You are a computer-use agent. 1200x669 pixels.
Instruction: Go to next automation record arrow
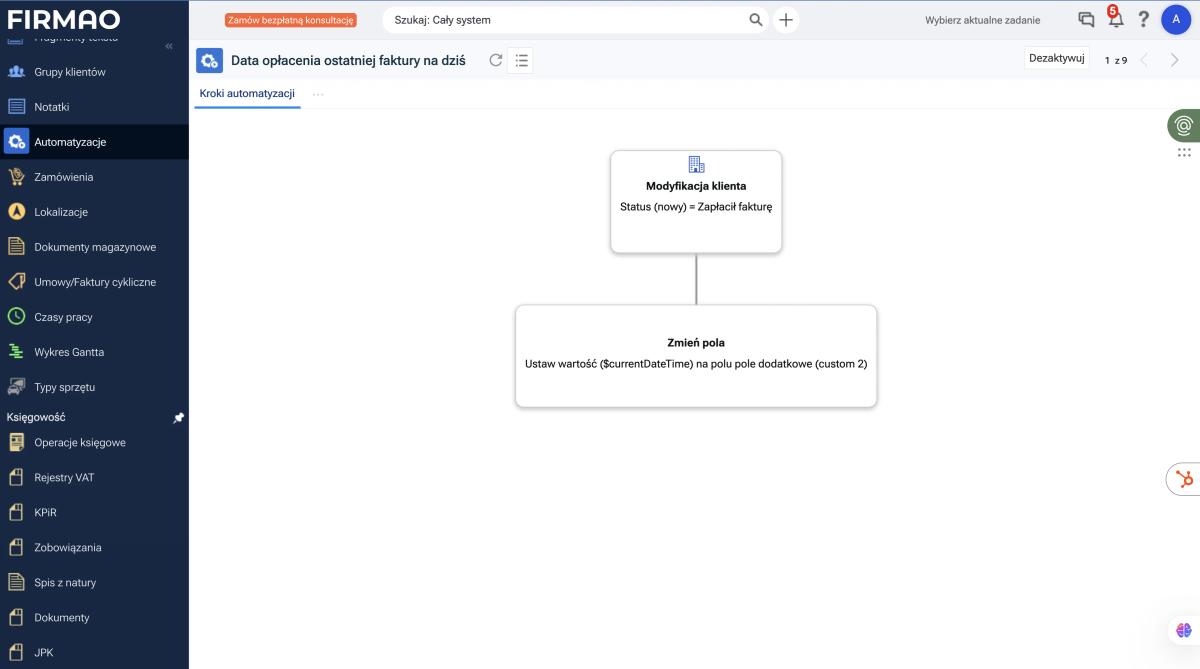(1175, 60)
